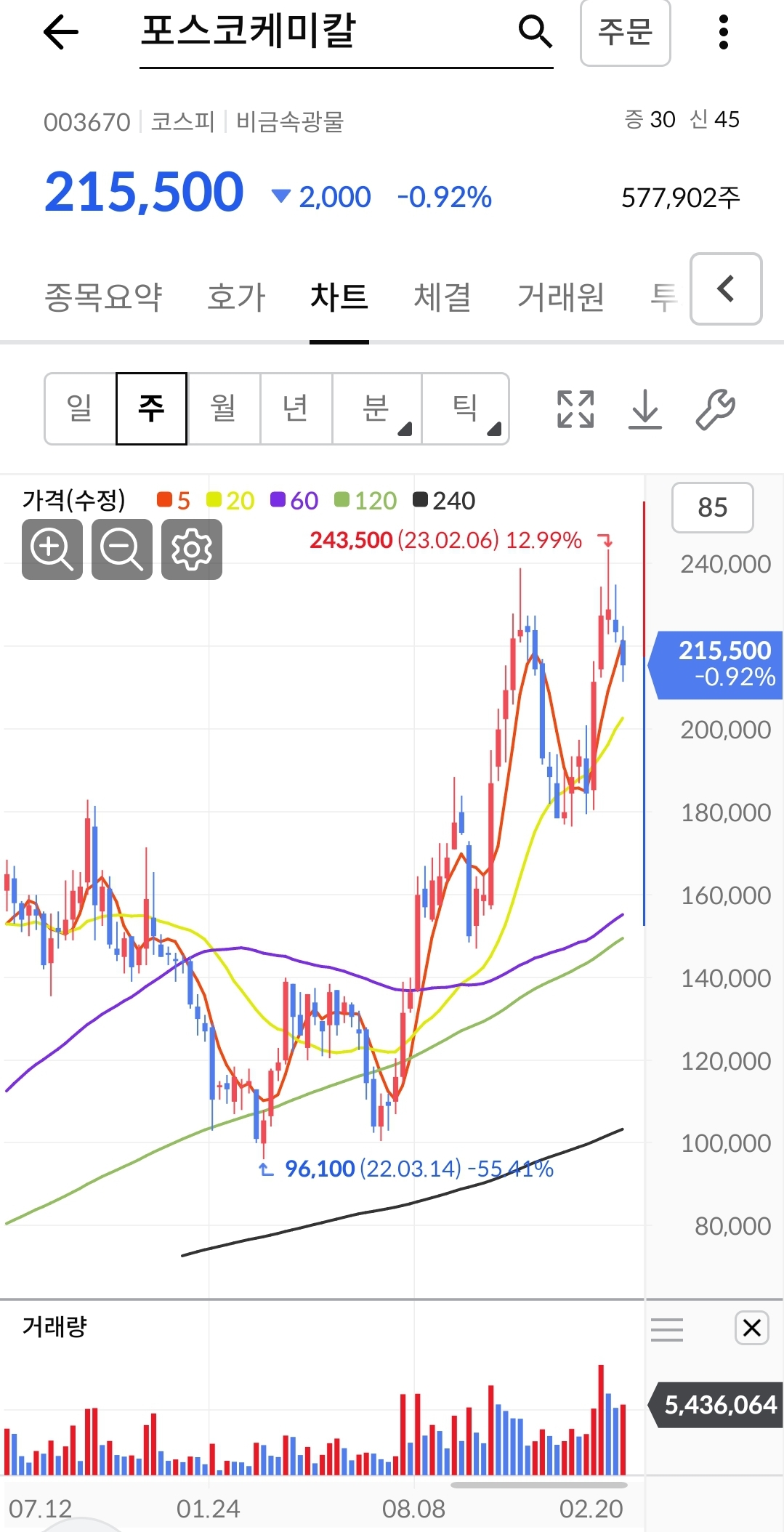Open stock search magnifier icon
Image resolution: width=784 pixels, height=1532 pixels.
click(x=536, y=32)
